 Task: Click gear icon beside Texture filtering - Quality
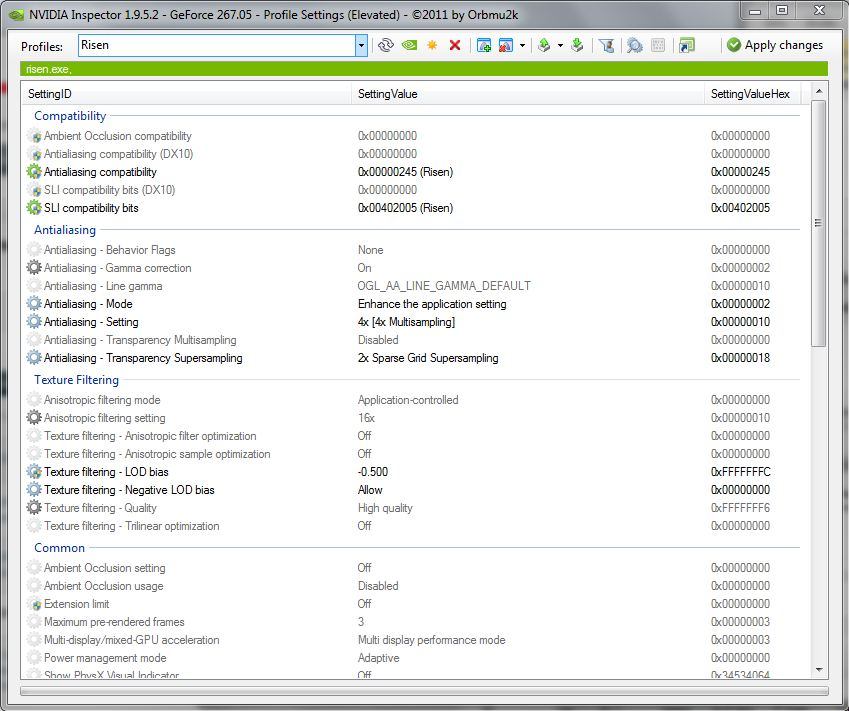34,508
